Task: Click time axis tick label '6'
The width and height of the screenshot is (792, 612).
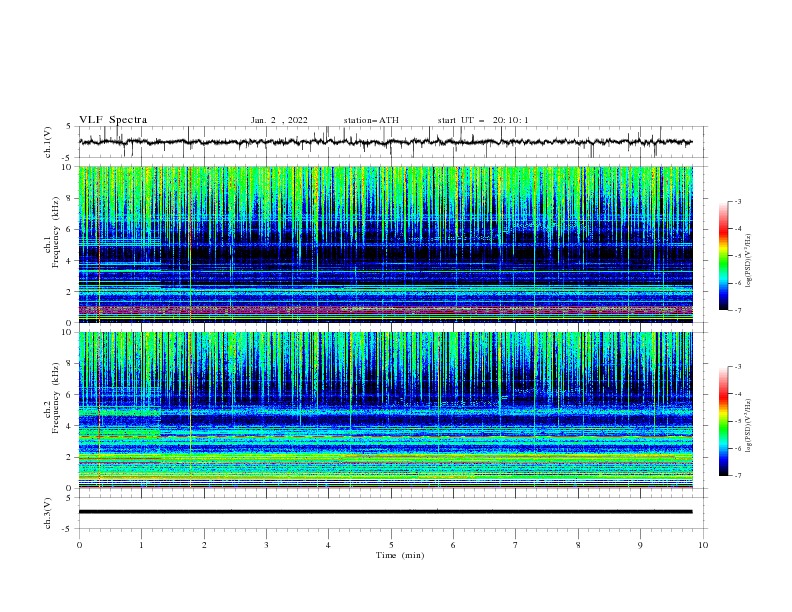Action: pyautogui.click(x=453, y=545)
